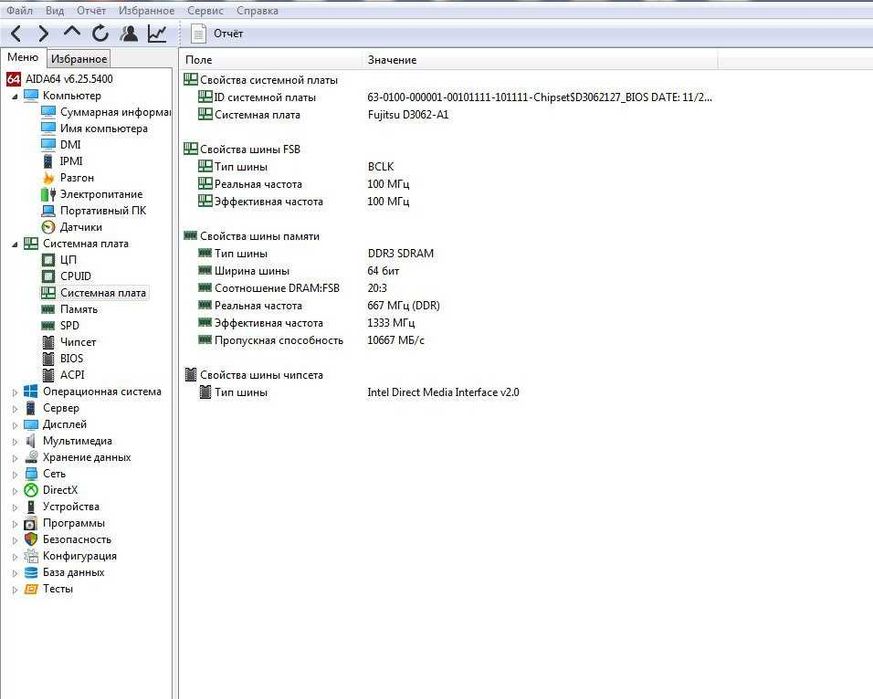
Task: Click the Тесты benchmark icon
Action: 31,589
